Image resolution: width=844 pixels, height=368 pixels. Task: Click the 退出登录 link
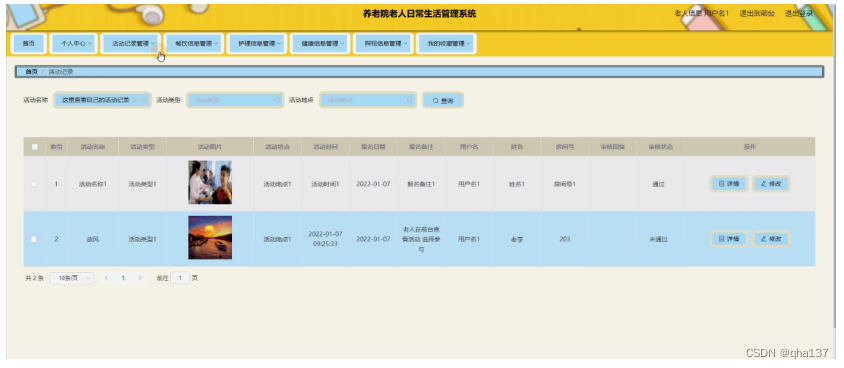(x=798, y=13)
